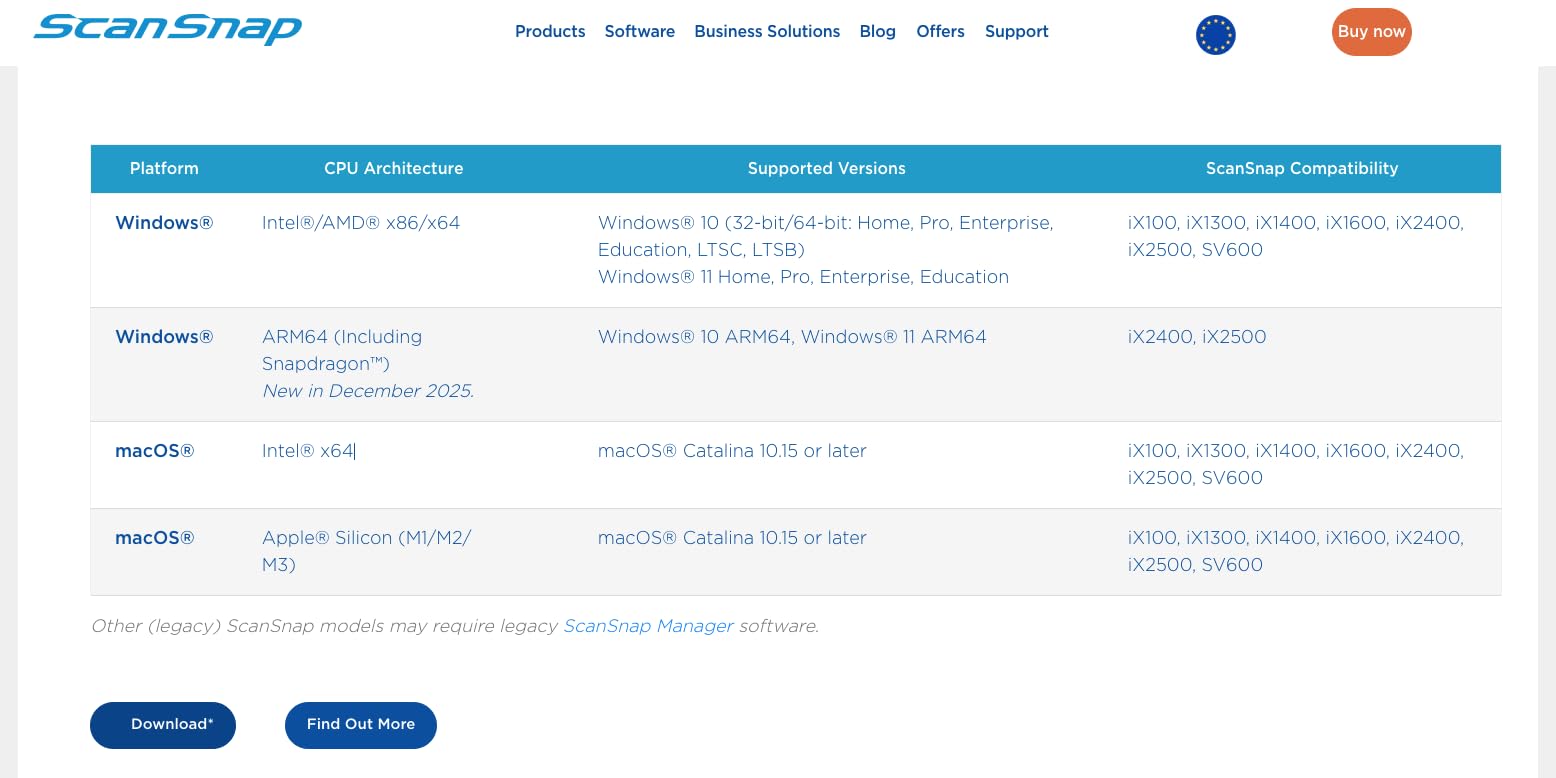1556x778 pixels.
Task: Go to Business Solutions
Action: pyautogui.click(x=767, y=31)
